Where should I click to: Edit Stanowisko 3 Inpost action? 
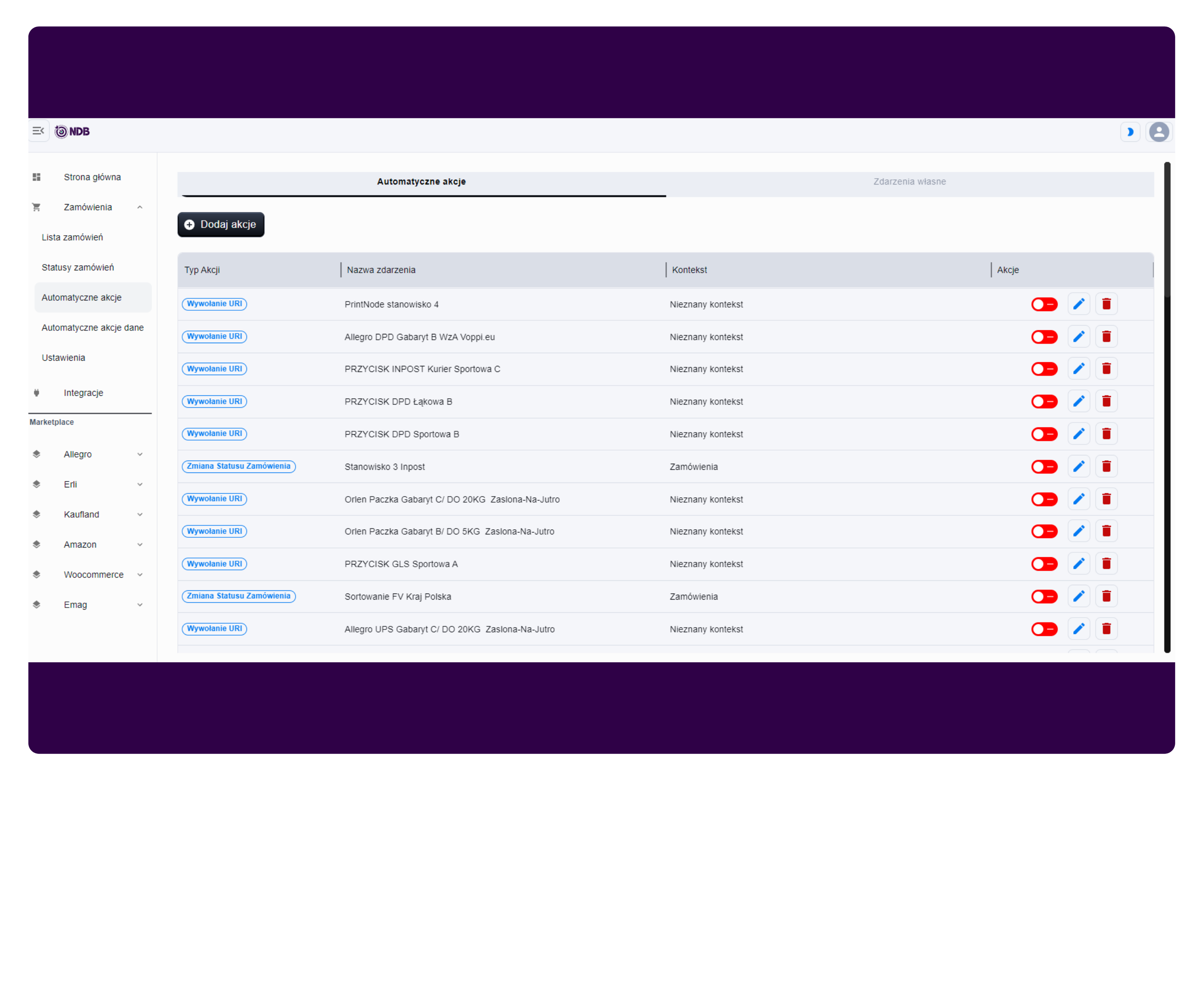pyautogui.click(x=1079, y=467)
